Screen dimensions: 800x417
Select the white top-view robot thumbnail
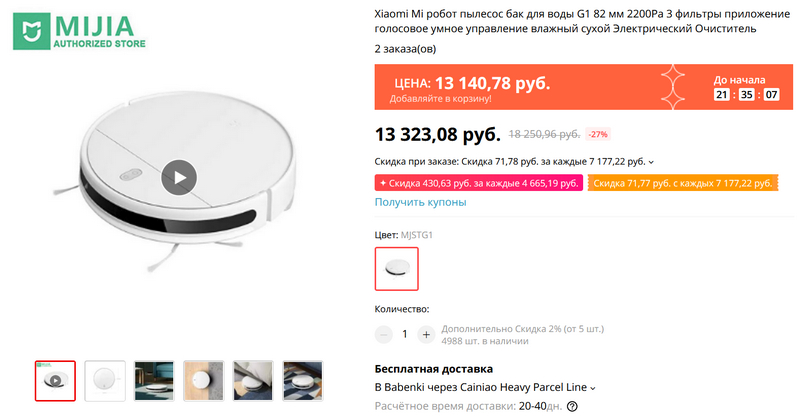[105, 381]
